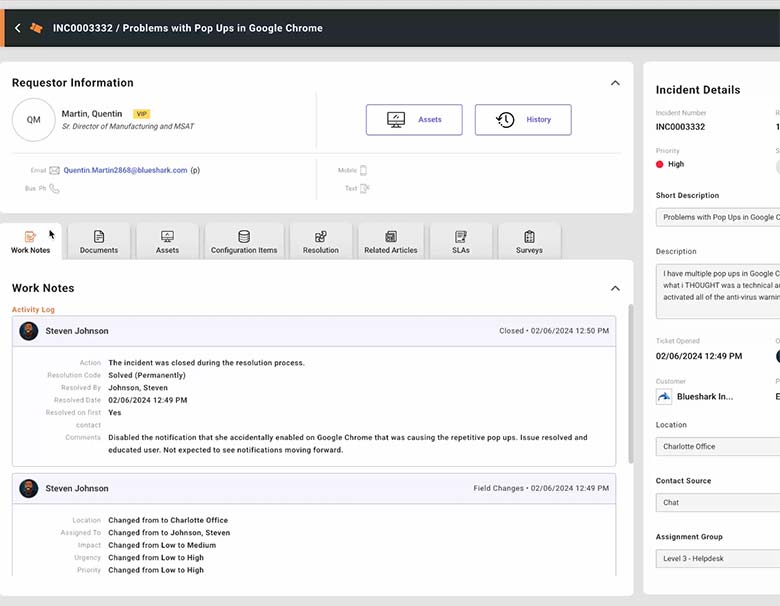Open the Assets button in Requestor Information
Viewport: 780px width, 606px height.
tap(414, 119)
